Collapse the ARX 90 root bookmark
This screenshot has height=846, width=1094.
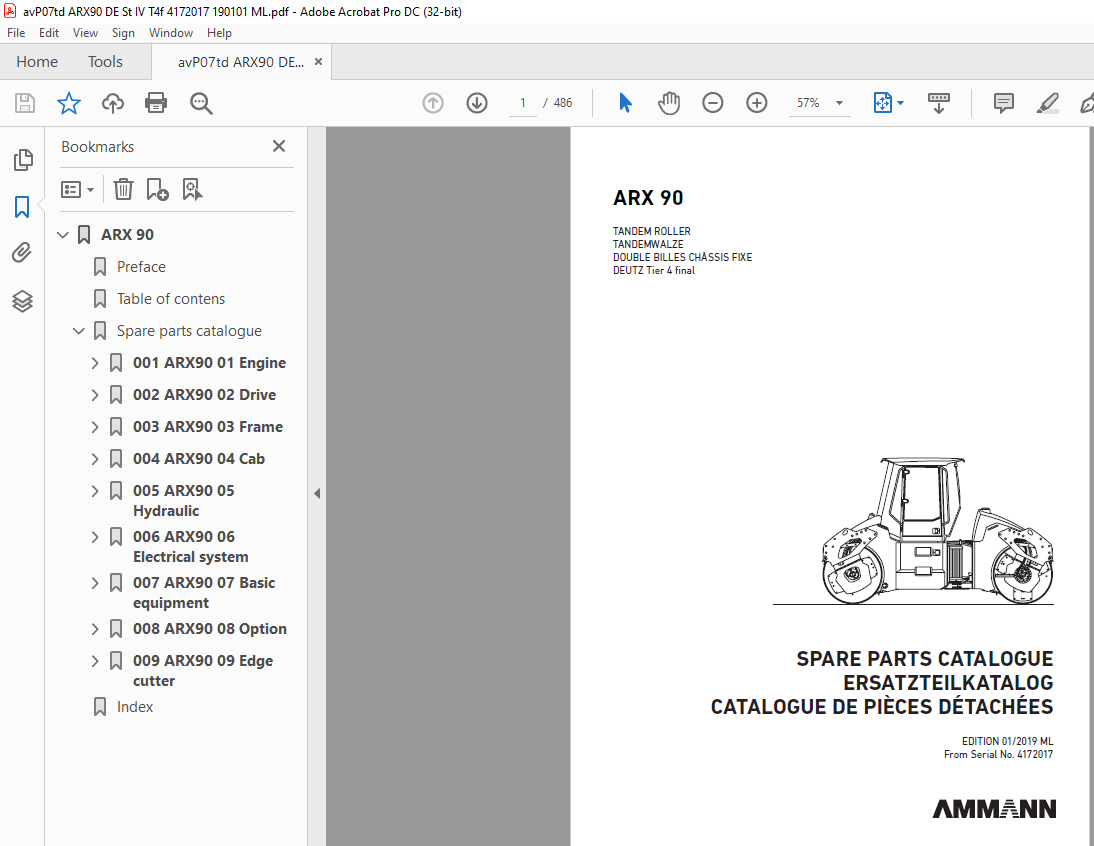pyautogui.click(x=63, y=235)
